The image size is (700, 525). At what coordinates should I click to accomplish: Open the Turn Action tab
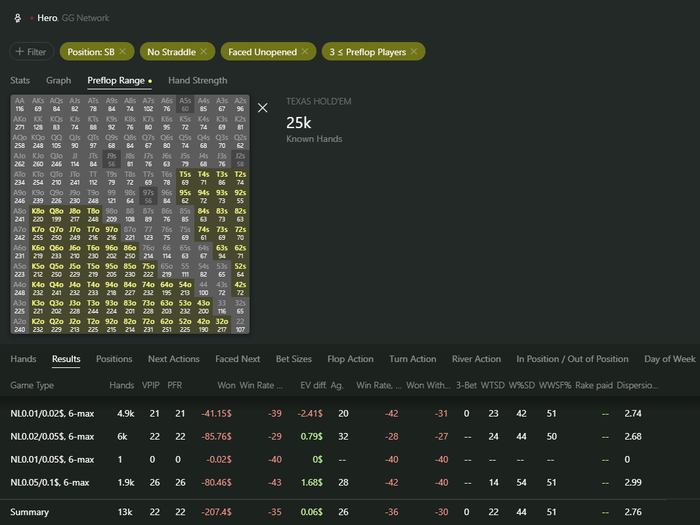tap(412, 359)
